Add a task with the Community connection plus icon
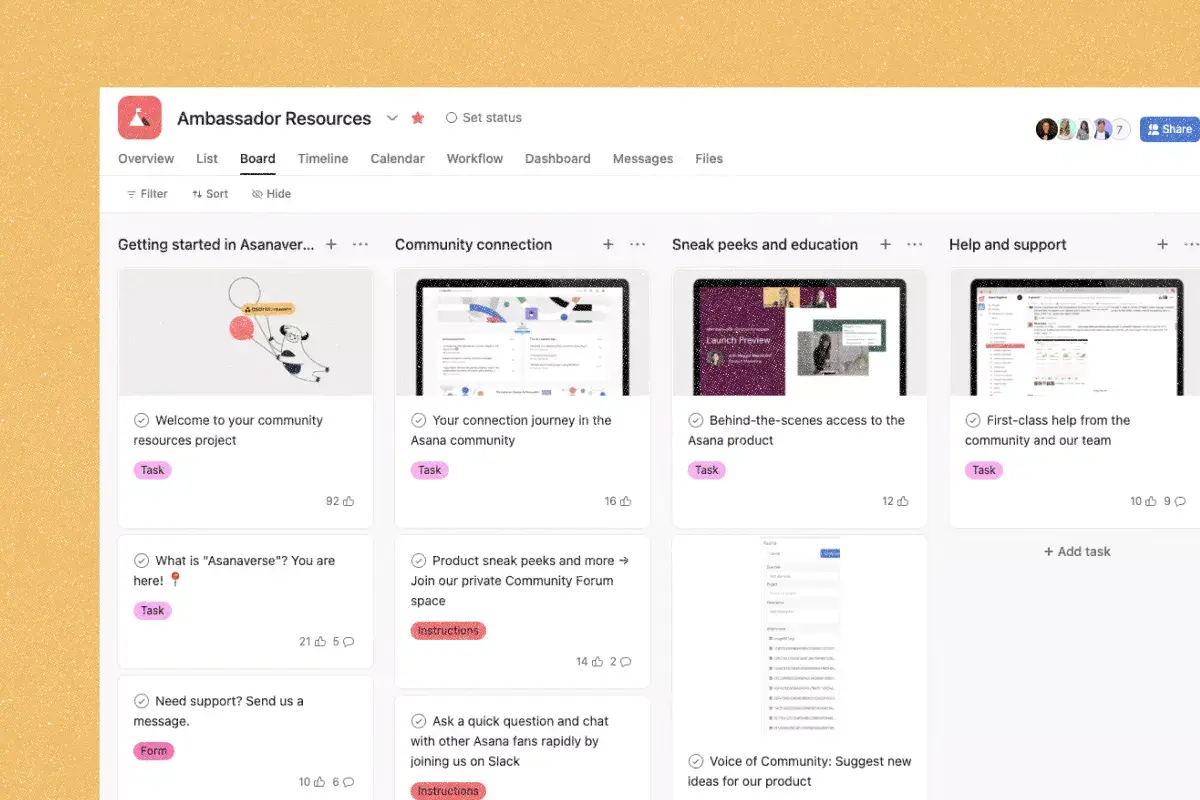The height and width of the screenshot is (800, 1200). coord(608,243)
